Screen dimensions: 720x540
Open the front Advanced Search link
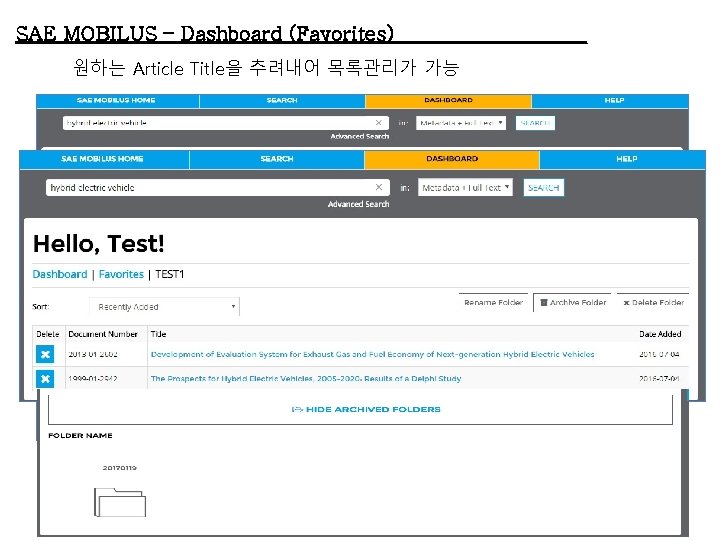pos(359,204)
